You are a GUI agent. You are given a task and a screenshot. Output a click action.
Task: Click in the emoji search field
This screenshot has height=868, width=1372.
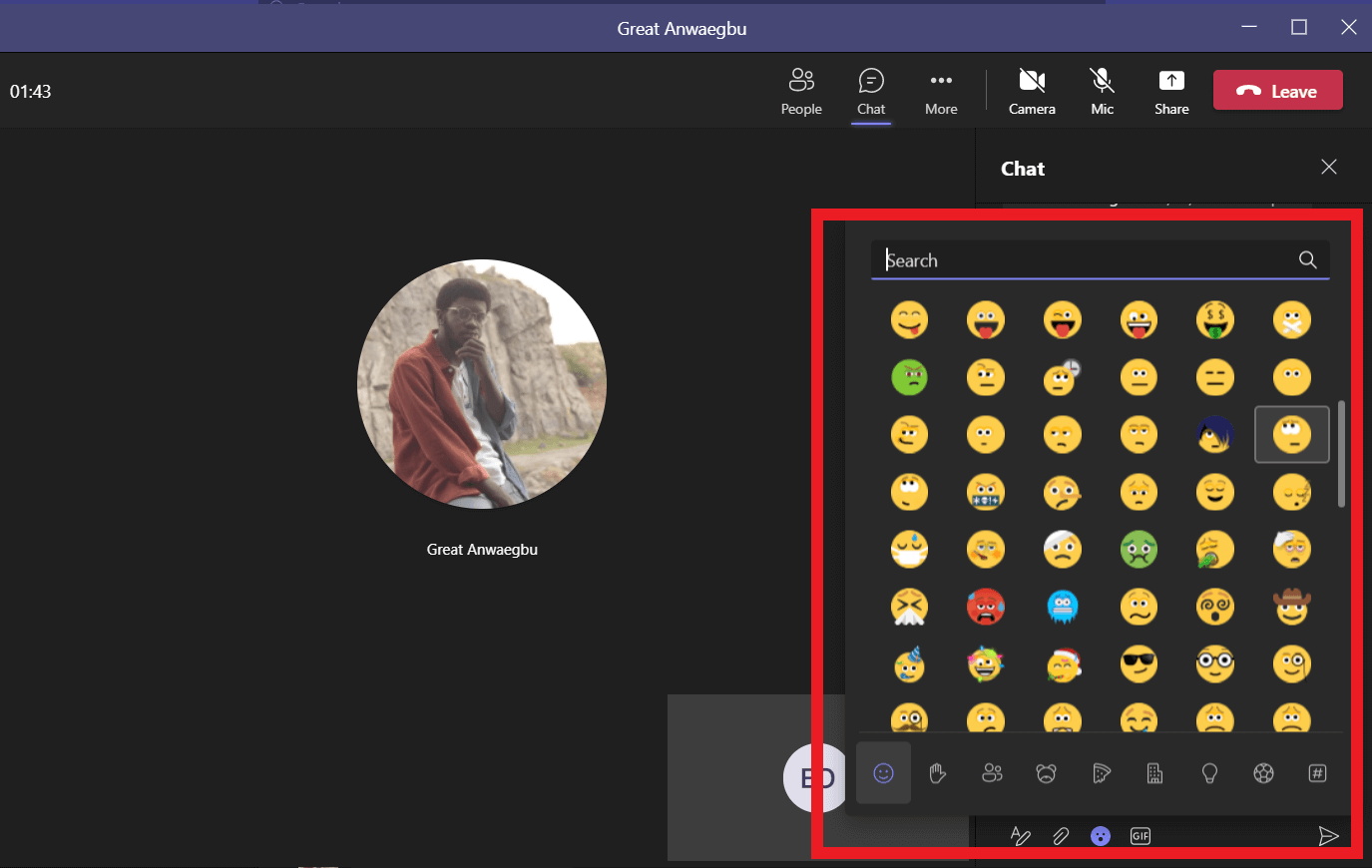[x=1088, y=260]
